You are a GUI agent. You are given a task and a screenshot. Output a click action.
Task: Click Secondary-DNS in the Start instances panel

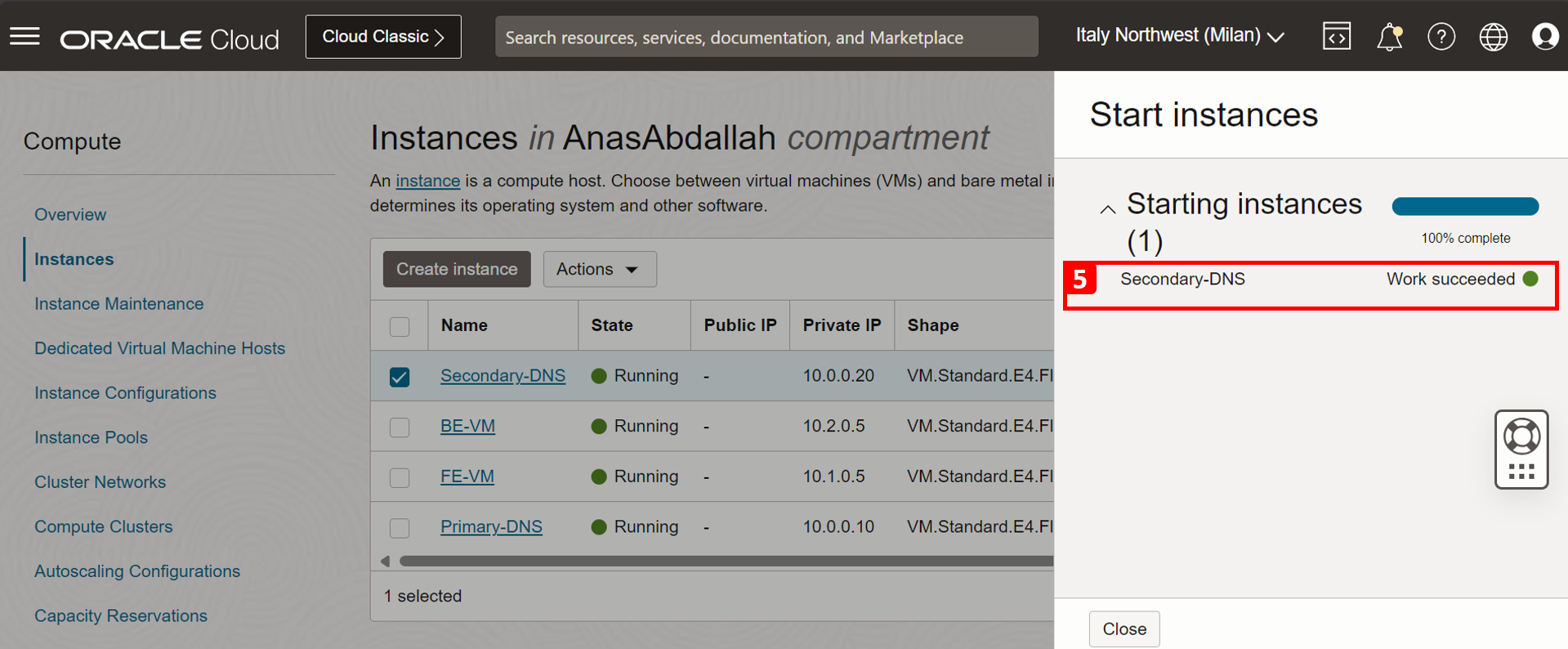[1182, 279]
